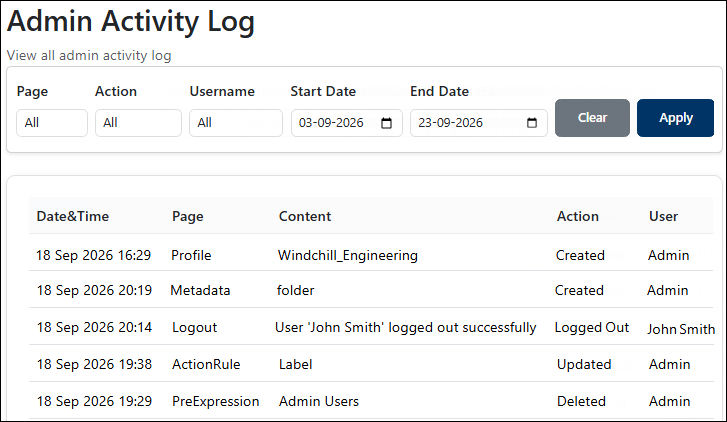Viewport: 727px width, 422px height.
Task: Select Admin user in the ActionRule row
Action: click(670, 364)
